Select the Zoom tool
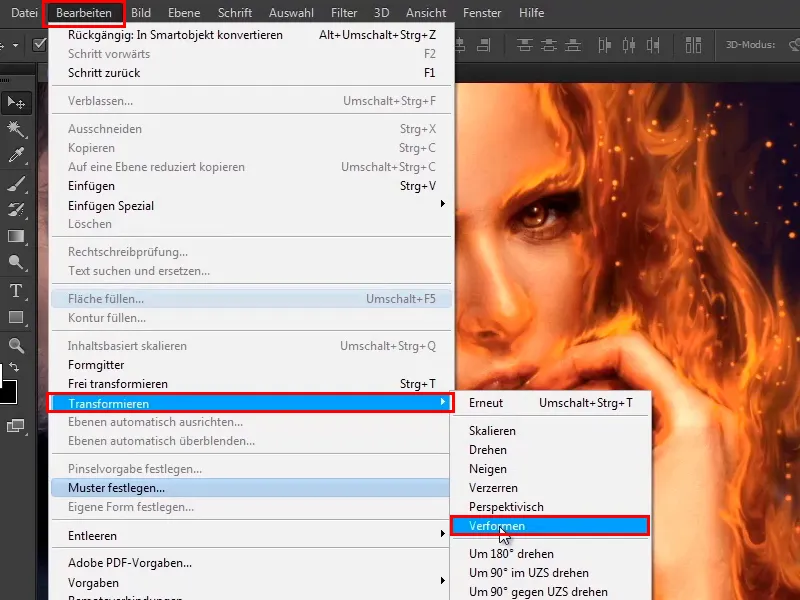 pos(16,346)
